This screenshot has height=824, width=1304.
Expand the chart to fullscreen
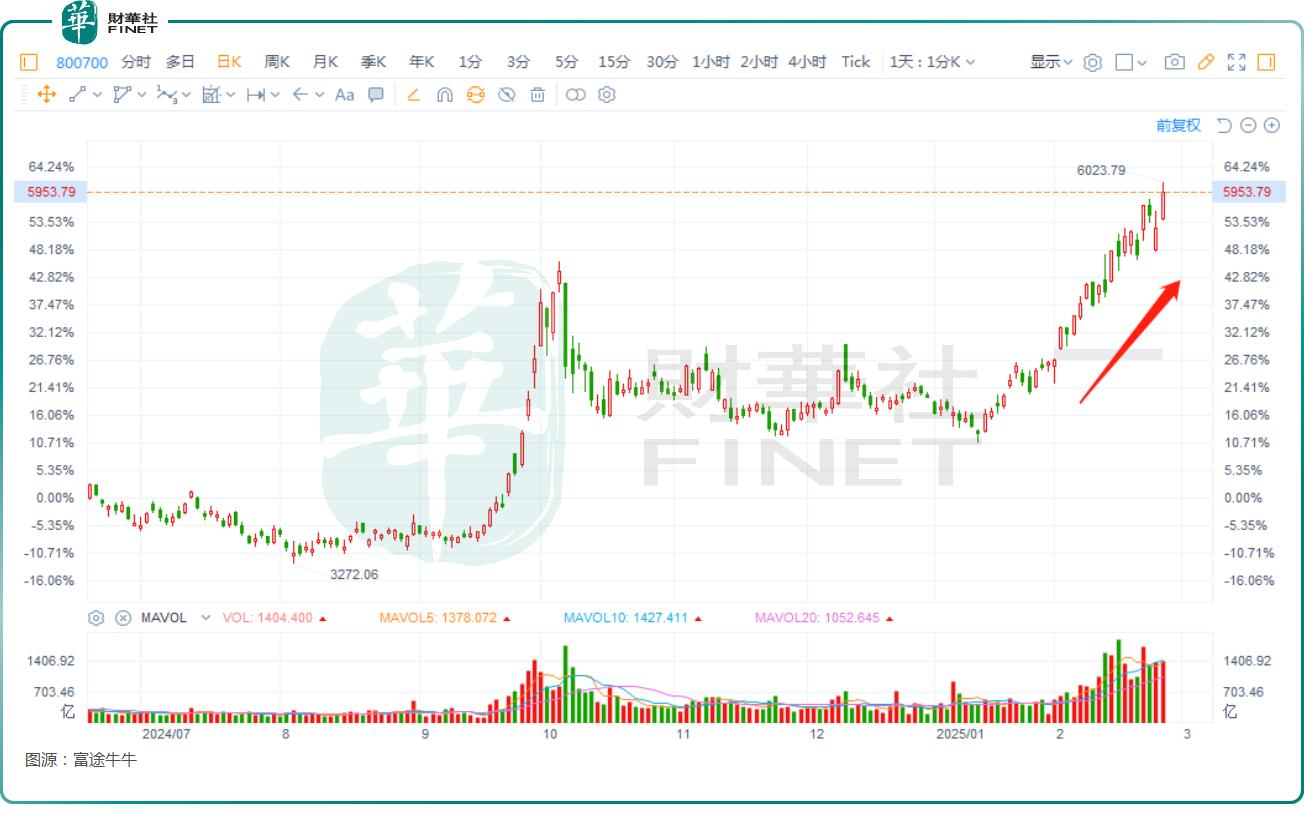1236,62
